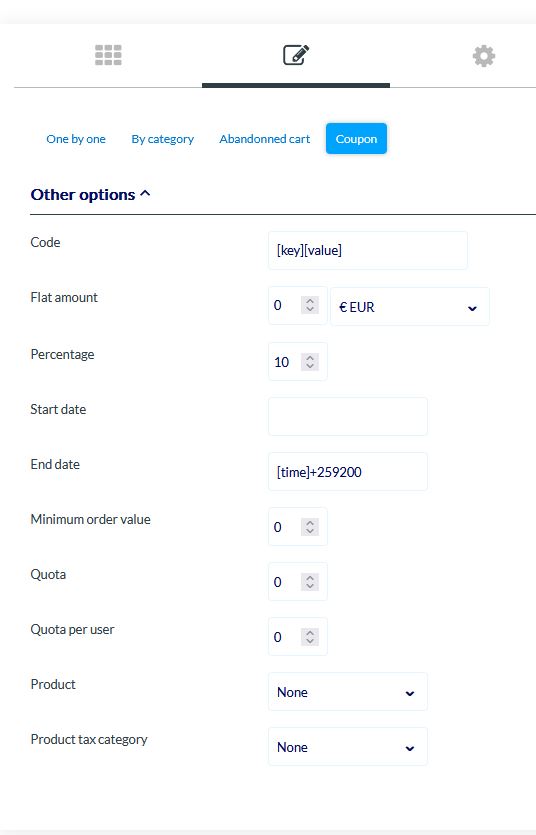Screen dimensions: 536x835
Task: Click the Start date input field
Action: pos(348,416)
